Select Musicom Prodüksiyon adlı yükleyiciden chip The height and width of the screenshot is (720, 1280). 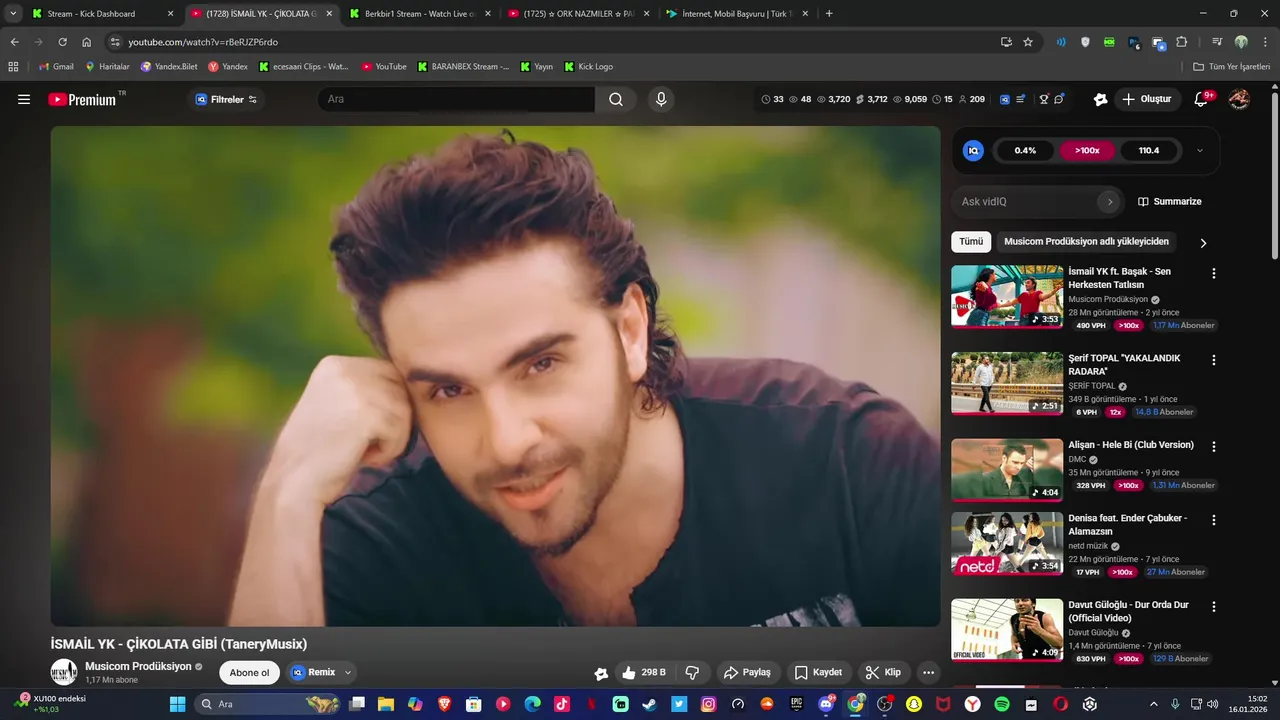pyautogui.click(x=1086, y=242)
